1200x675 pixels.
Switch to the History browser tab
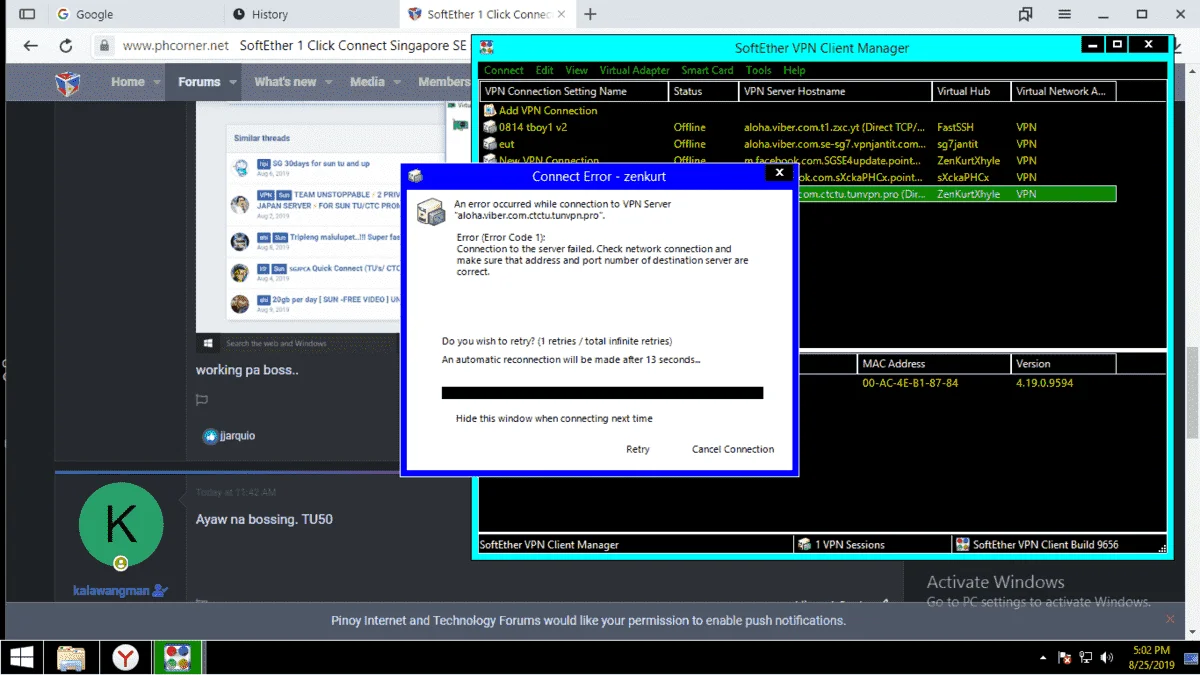click(310, 14)
